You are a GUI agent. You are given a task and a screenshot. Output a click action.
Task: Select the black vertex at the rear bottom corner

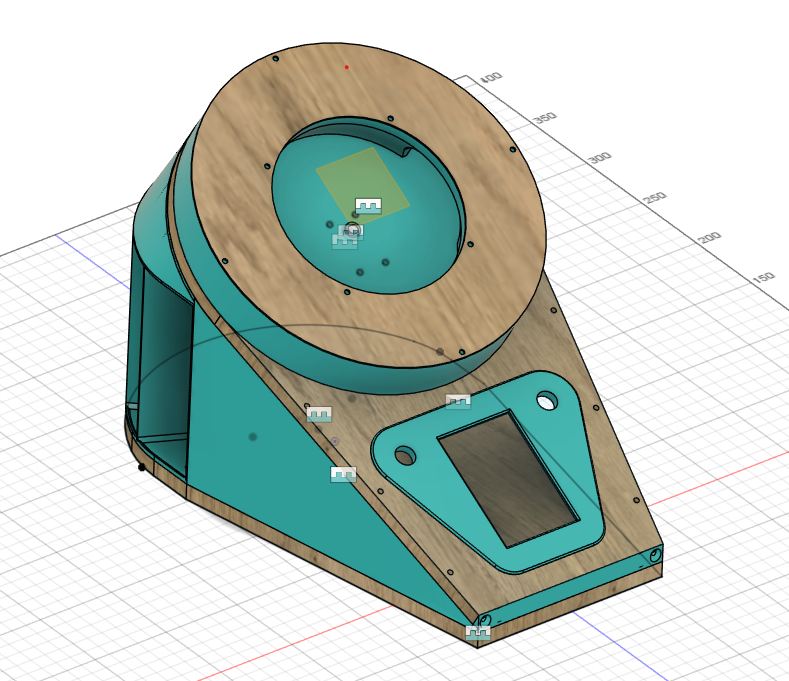[x=141, y=467]
